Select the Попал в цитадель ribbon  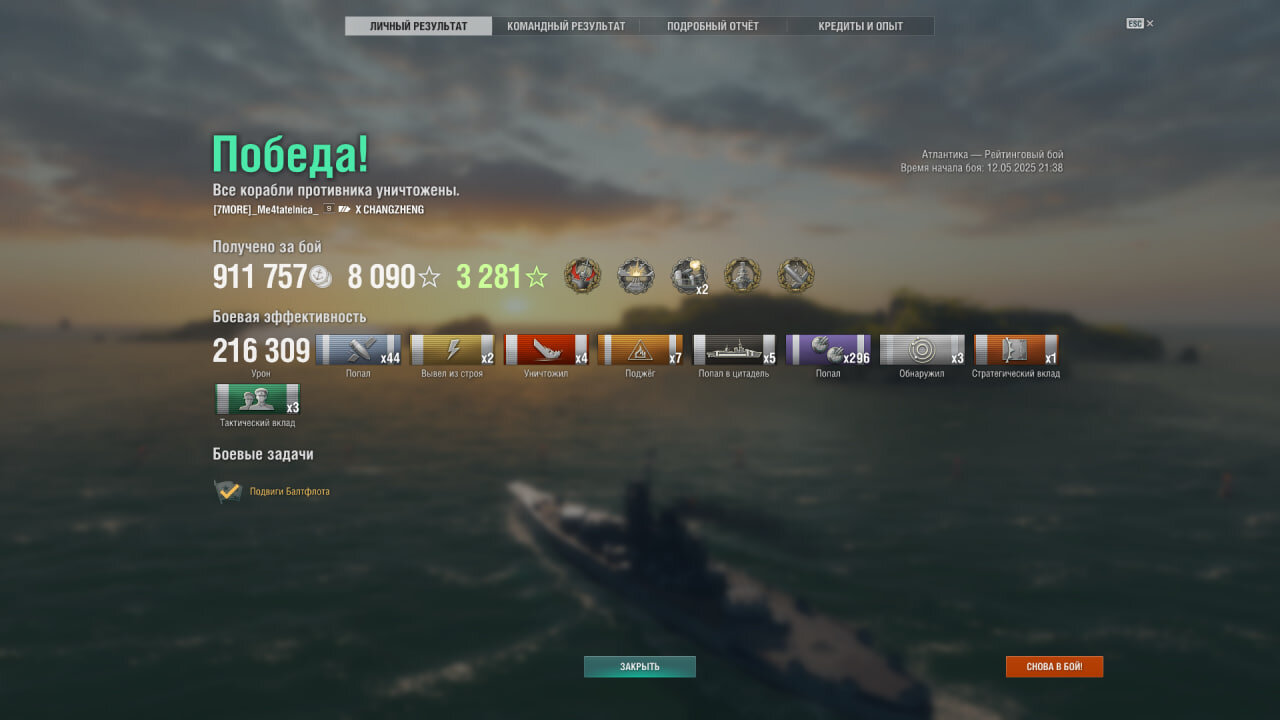click(x=734, y=350)
